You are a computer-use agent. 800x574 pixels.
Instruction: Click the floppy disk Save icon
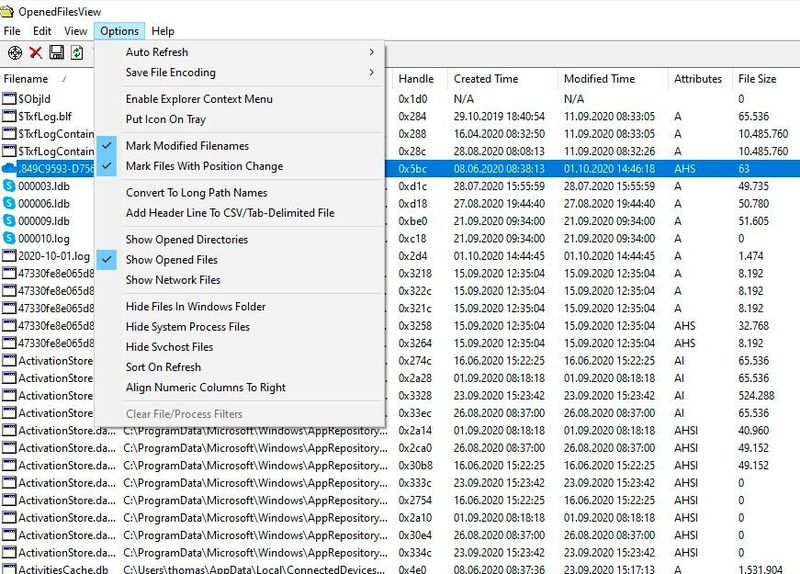[56, 53]
